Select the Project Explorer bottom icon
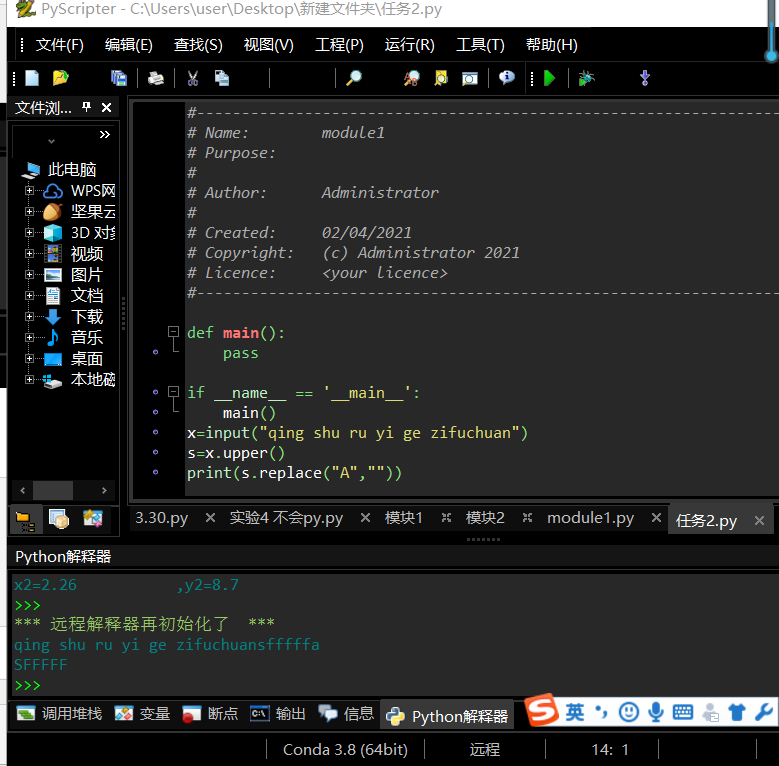Viewport: 779px width, 766px height. tap(59, 520)
